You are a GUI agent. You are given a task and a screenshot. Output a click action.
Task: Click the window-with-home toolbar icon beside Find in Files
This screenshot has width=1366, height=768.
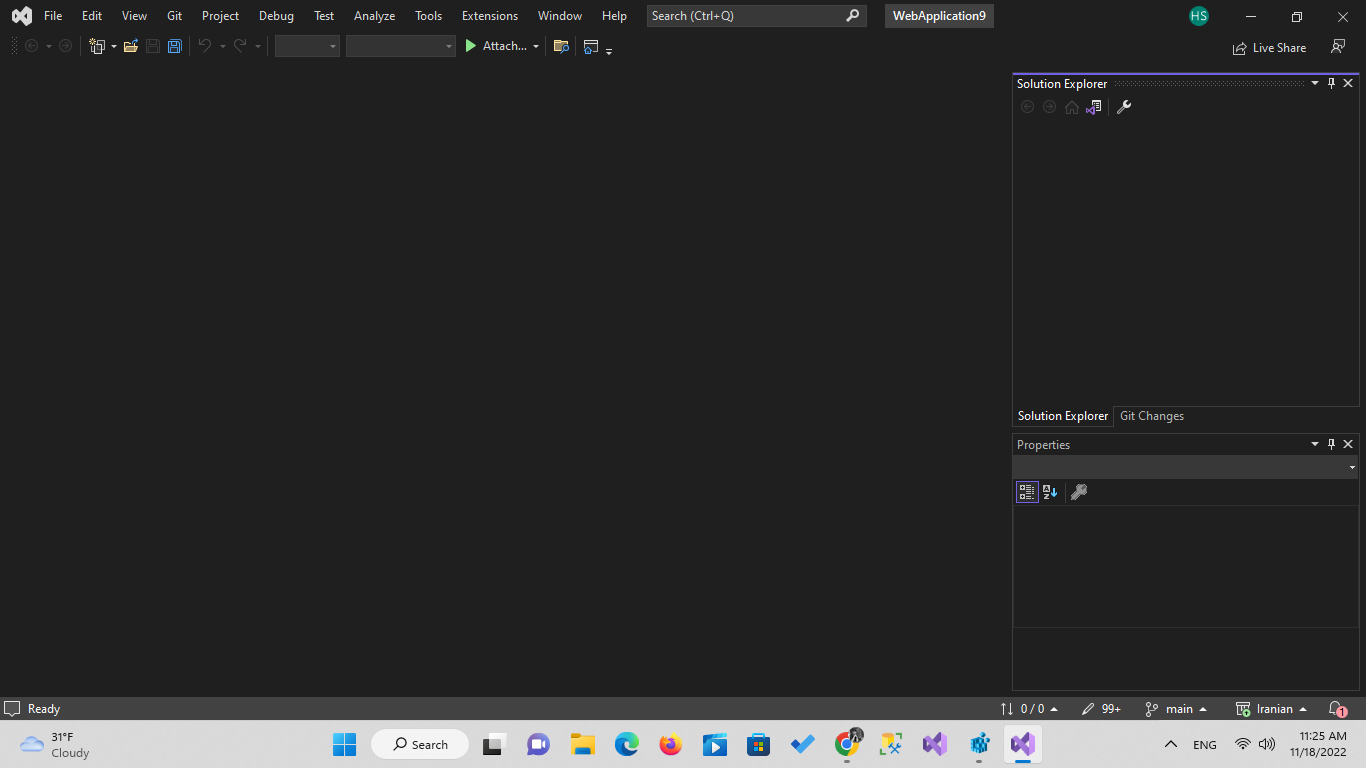coord(591,46)
